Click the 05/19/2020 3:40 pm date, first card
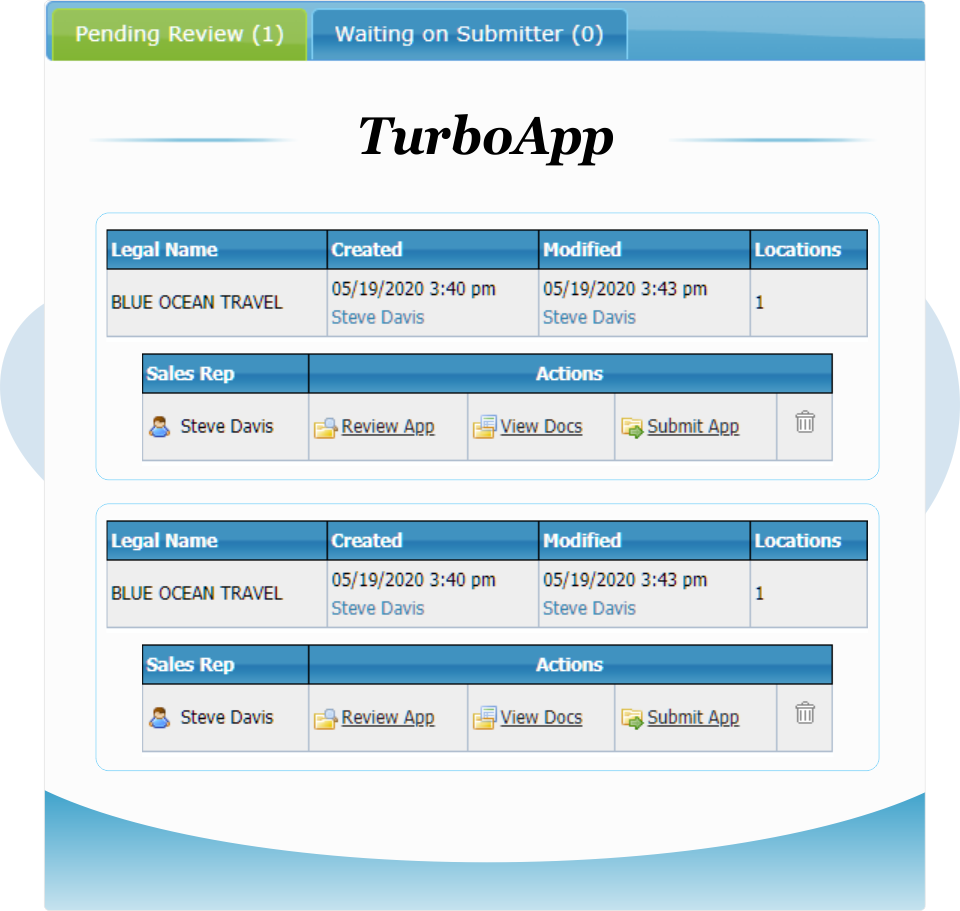Viewport: 960px width, 911px height. point(413,289)
